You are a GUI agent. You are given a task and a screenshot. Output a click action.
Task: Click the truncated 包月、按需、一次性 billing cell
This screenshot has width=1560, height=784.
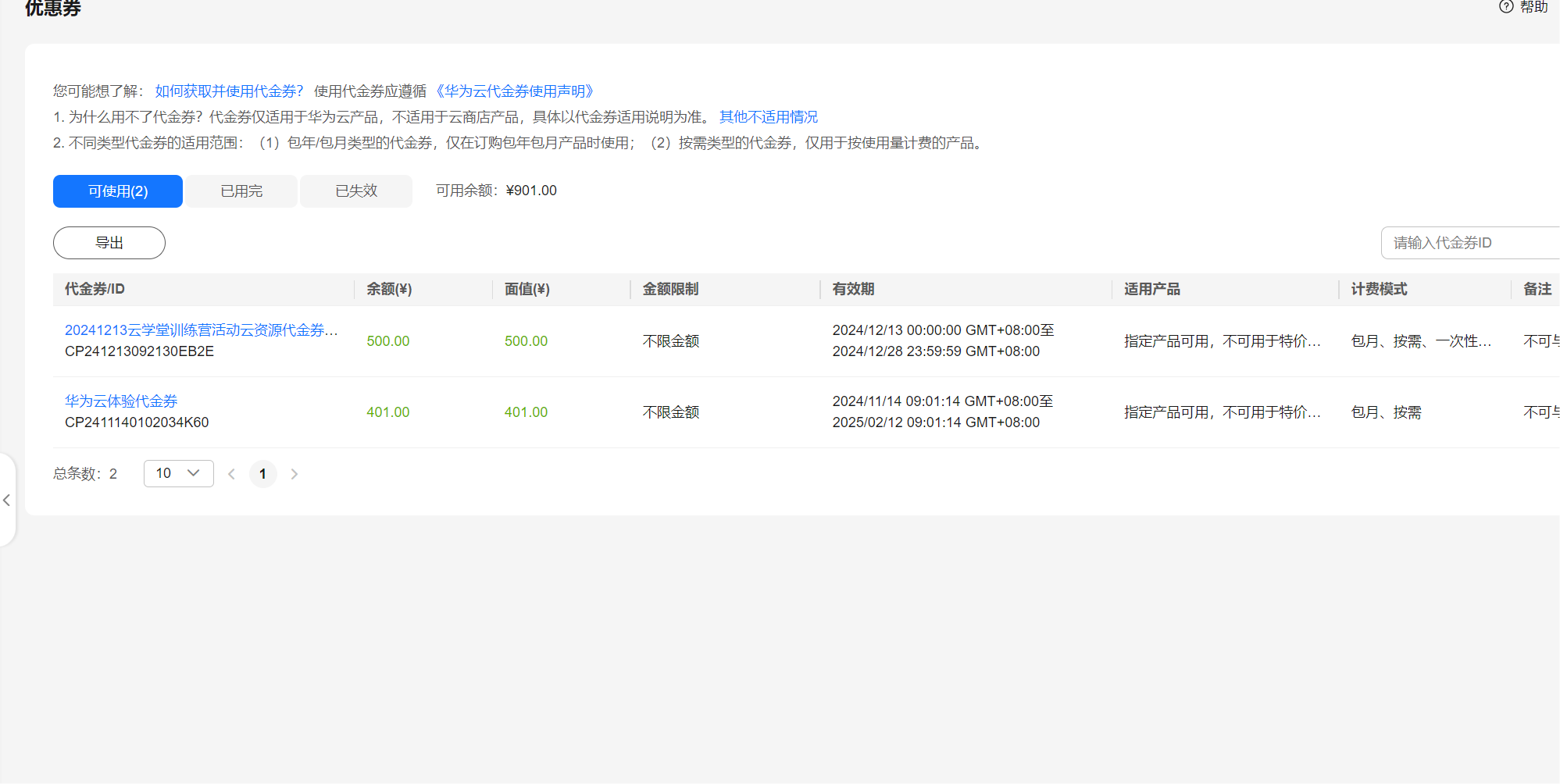[1422, 341]
